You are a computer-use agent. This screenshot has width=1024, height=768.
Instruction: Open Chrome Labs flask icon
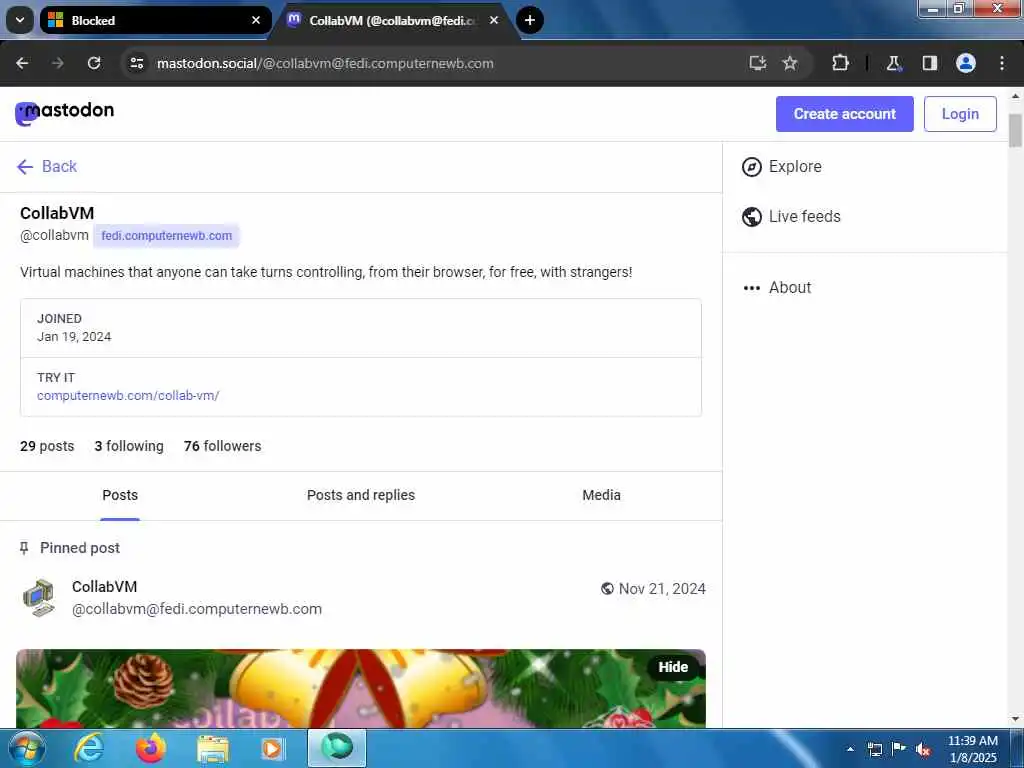tap(893, 63)
